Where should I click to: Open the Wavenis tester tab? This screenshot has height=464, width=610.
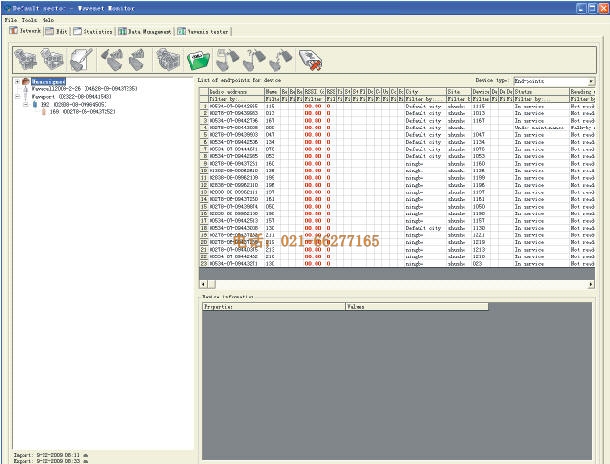pyautogui.click(x=203, y=32)
